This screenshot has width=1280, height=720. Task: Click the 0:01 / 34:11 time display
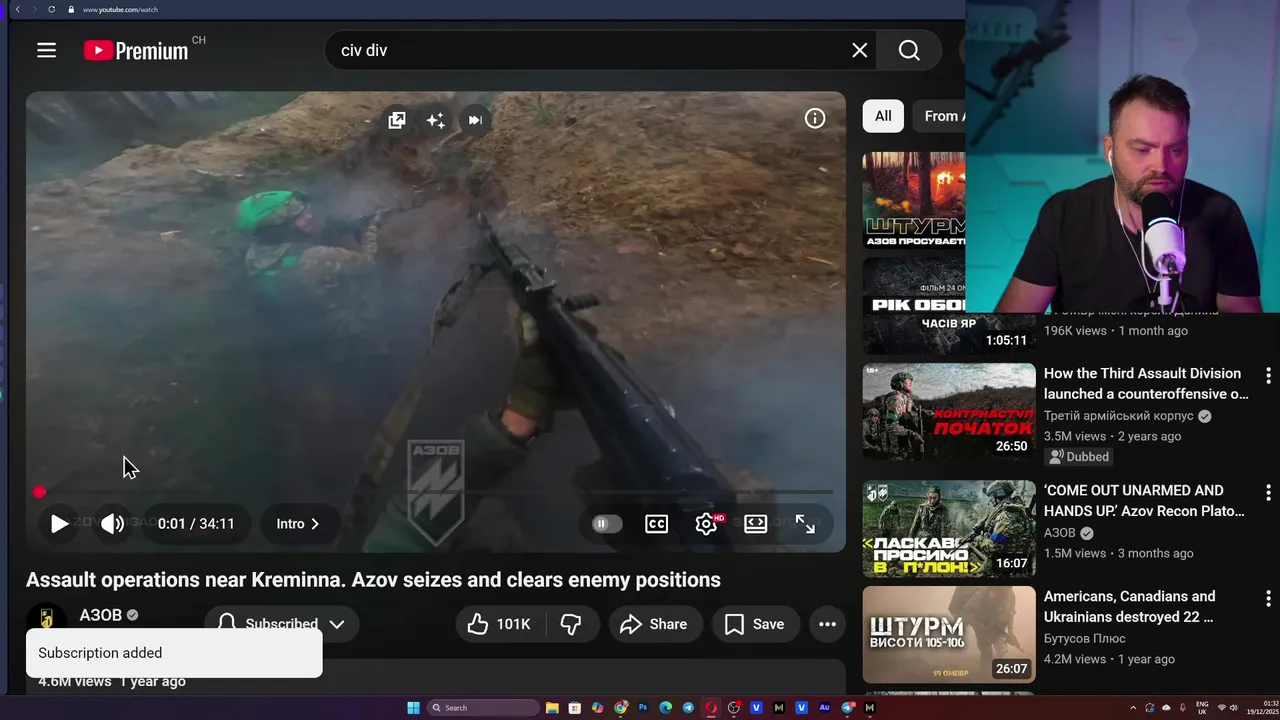tap(196, 524)
